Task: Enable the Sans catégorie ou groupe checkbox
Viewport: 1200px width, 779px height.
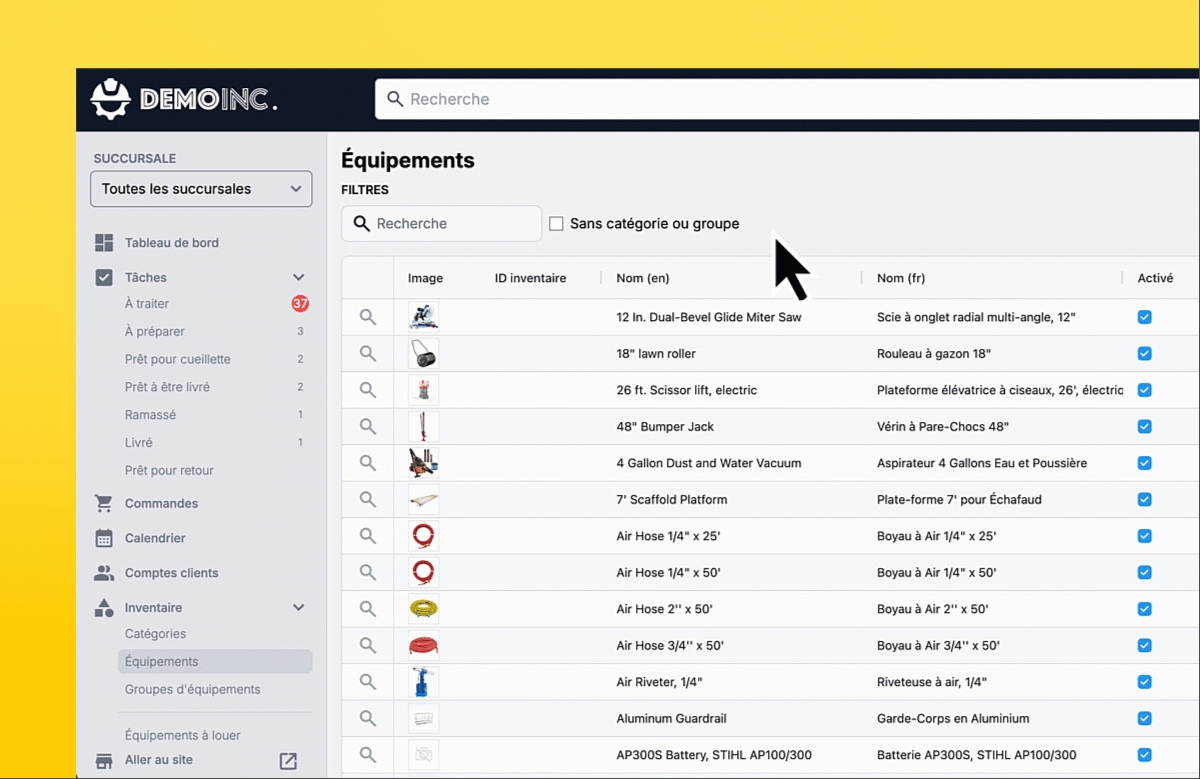Action: pyautogui.click(x=556, y=224)
